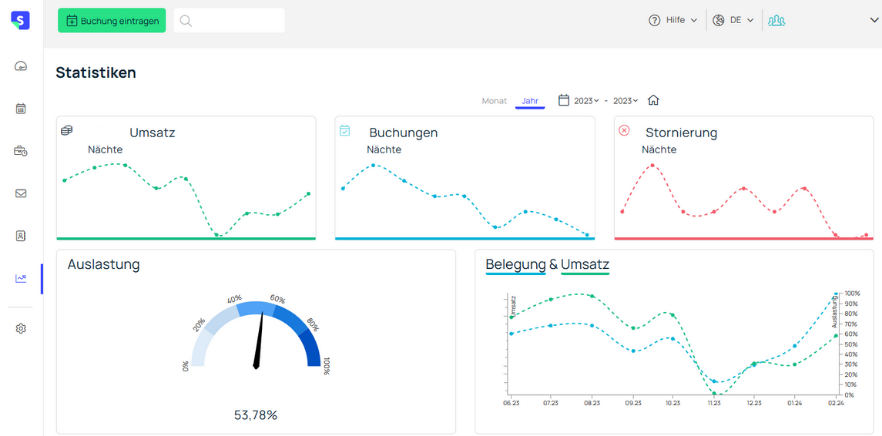Open the start year 2023 dropdown
882x436 pixels.
(586, 101)
